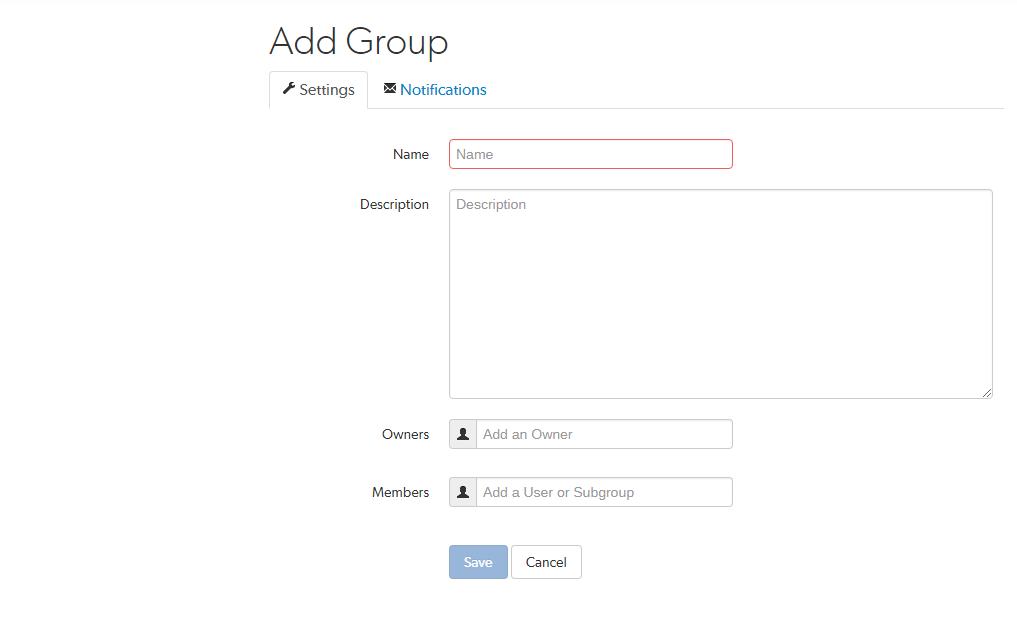Switch to the Settings tab
Viewport: 1017px width, 623px height.
(x=318, y=89)
